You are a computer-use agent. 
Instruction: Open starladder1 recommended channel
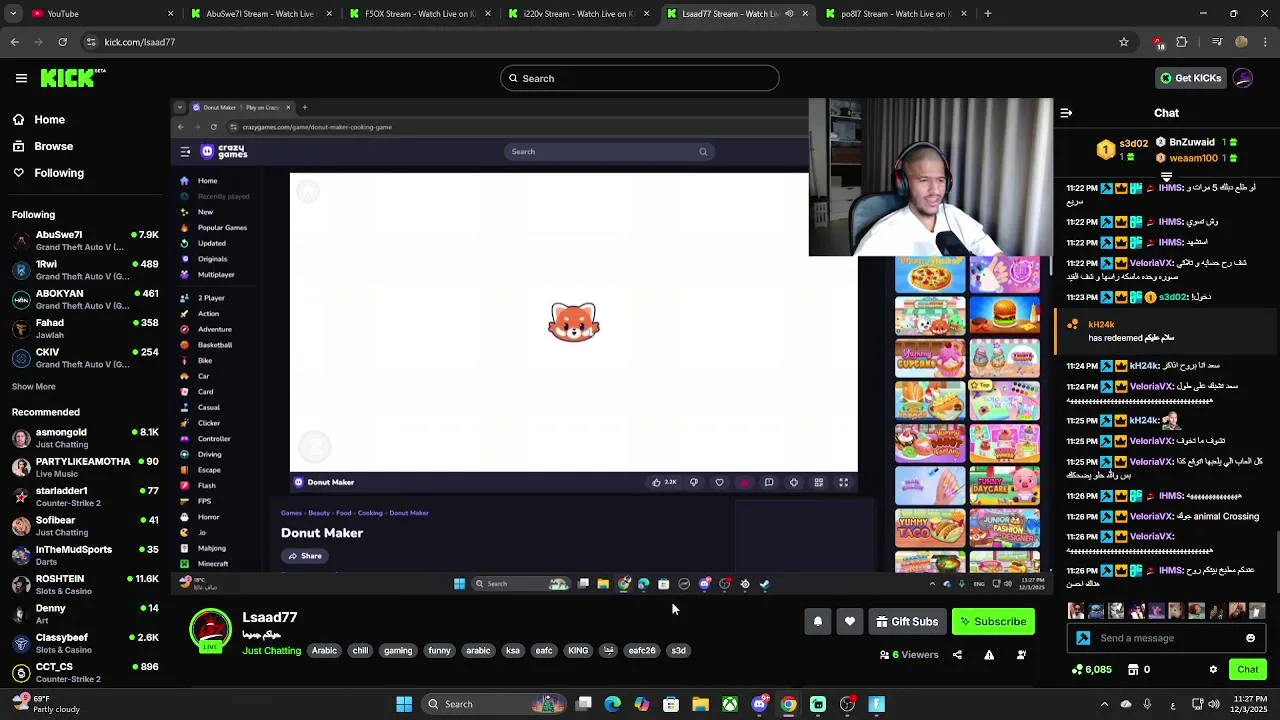85,497
